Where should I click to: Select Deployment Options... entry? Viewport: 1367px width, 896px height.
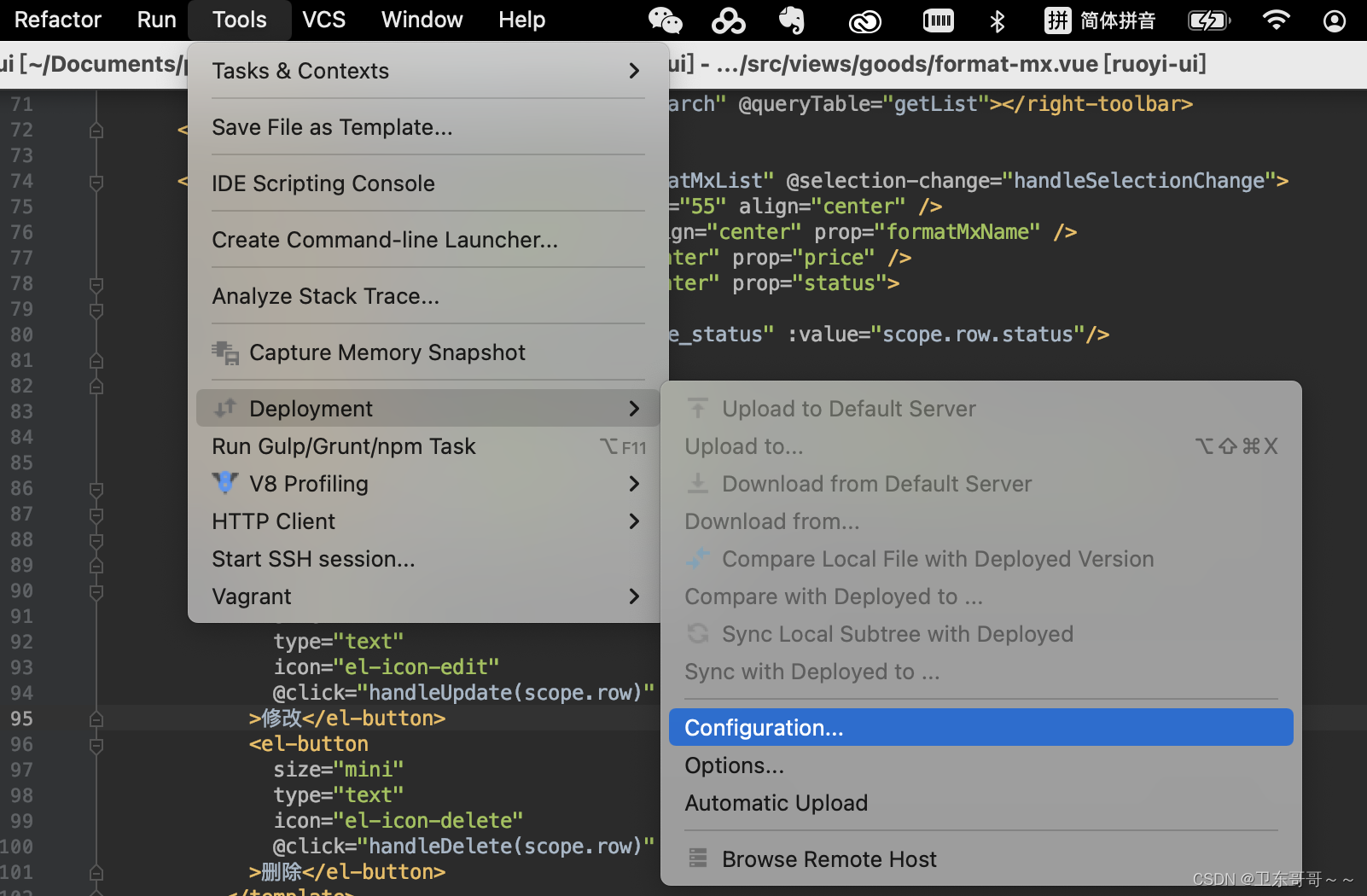point(734,765)
